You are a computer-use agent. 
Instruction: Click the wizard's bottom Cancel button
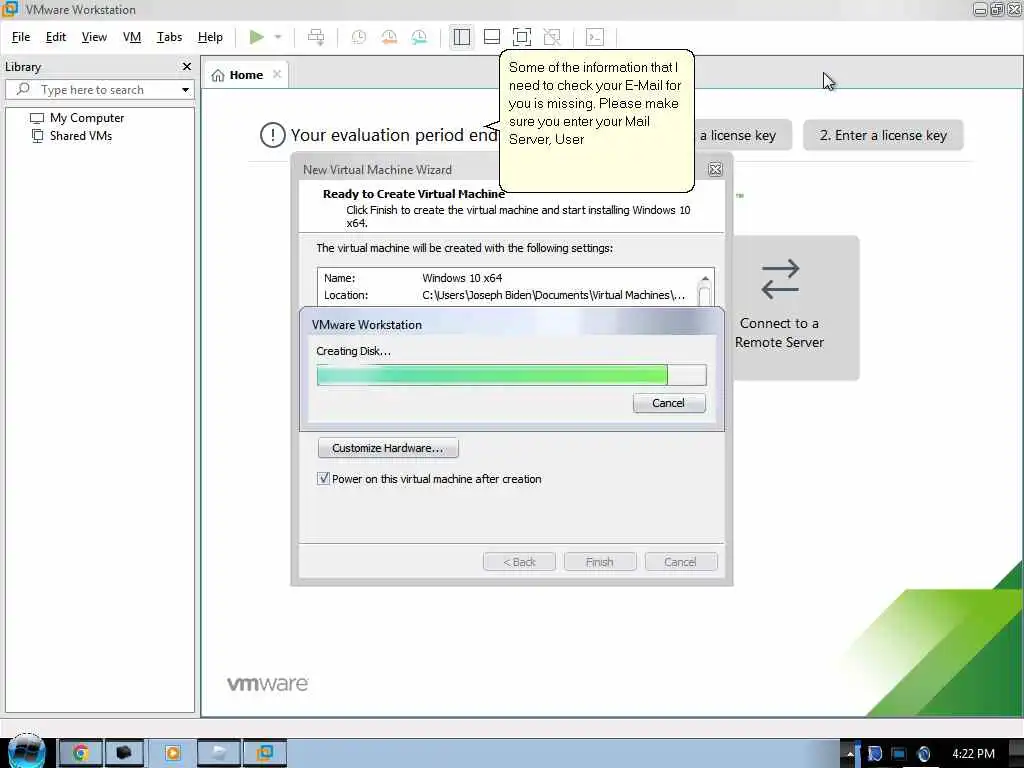coord(680,562)
